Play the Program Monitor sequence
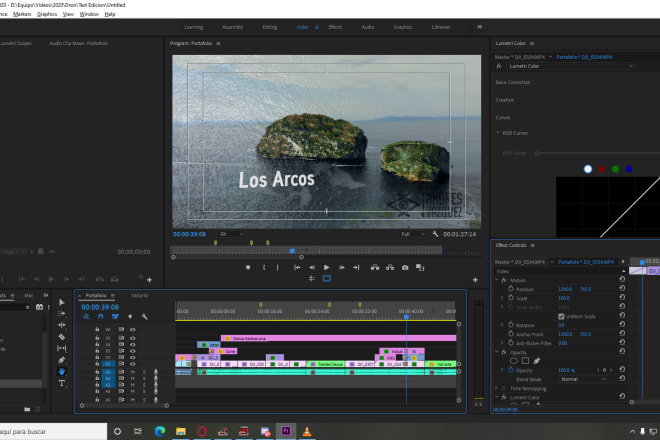The width and height of the screenshot is (660, 440). point(327,268)
